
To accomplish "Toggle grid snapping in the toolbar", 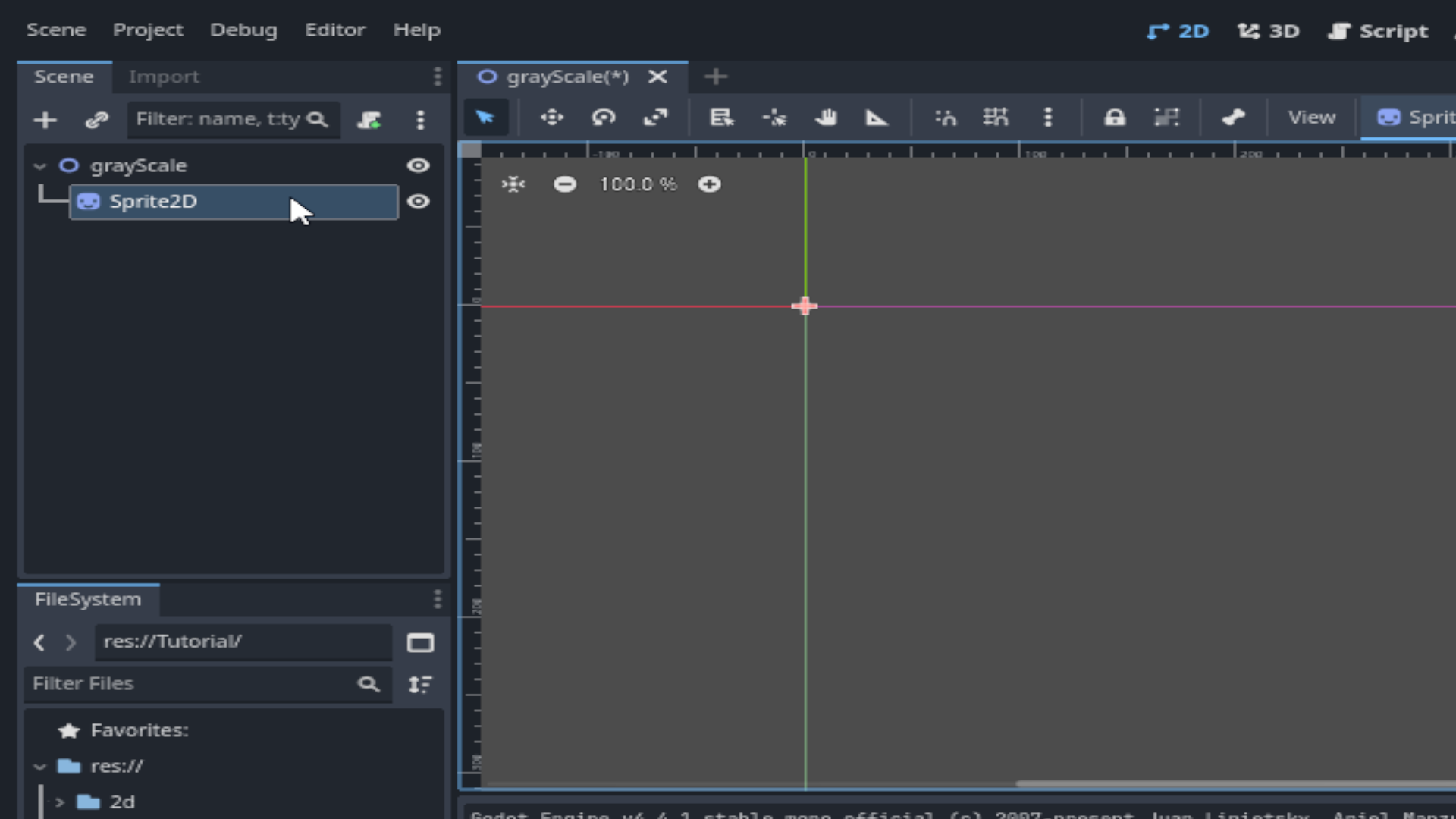I will pyautogui.click(x=996, y=118).
